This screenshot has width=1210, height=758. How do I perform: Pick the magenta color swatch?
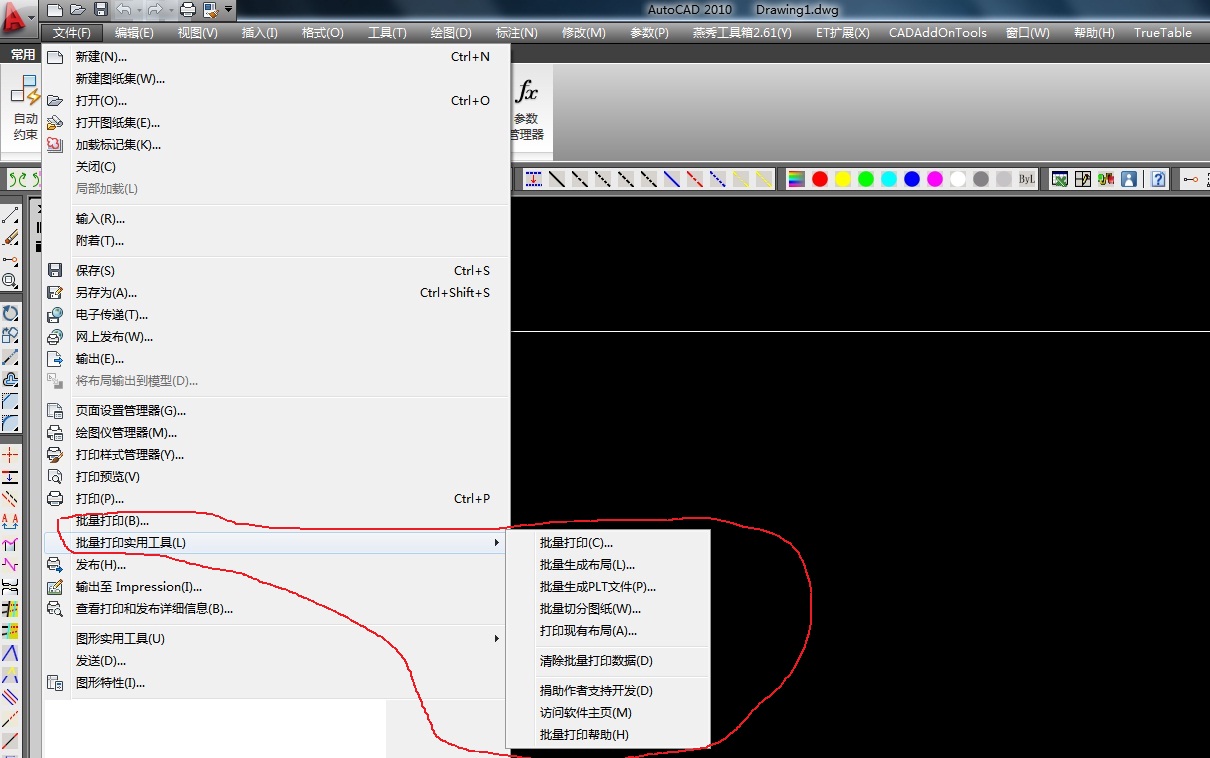coord(935,179)
